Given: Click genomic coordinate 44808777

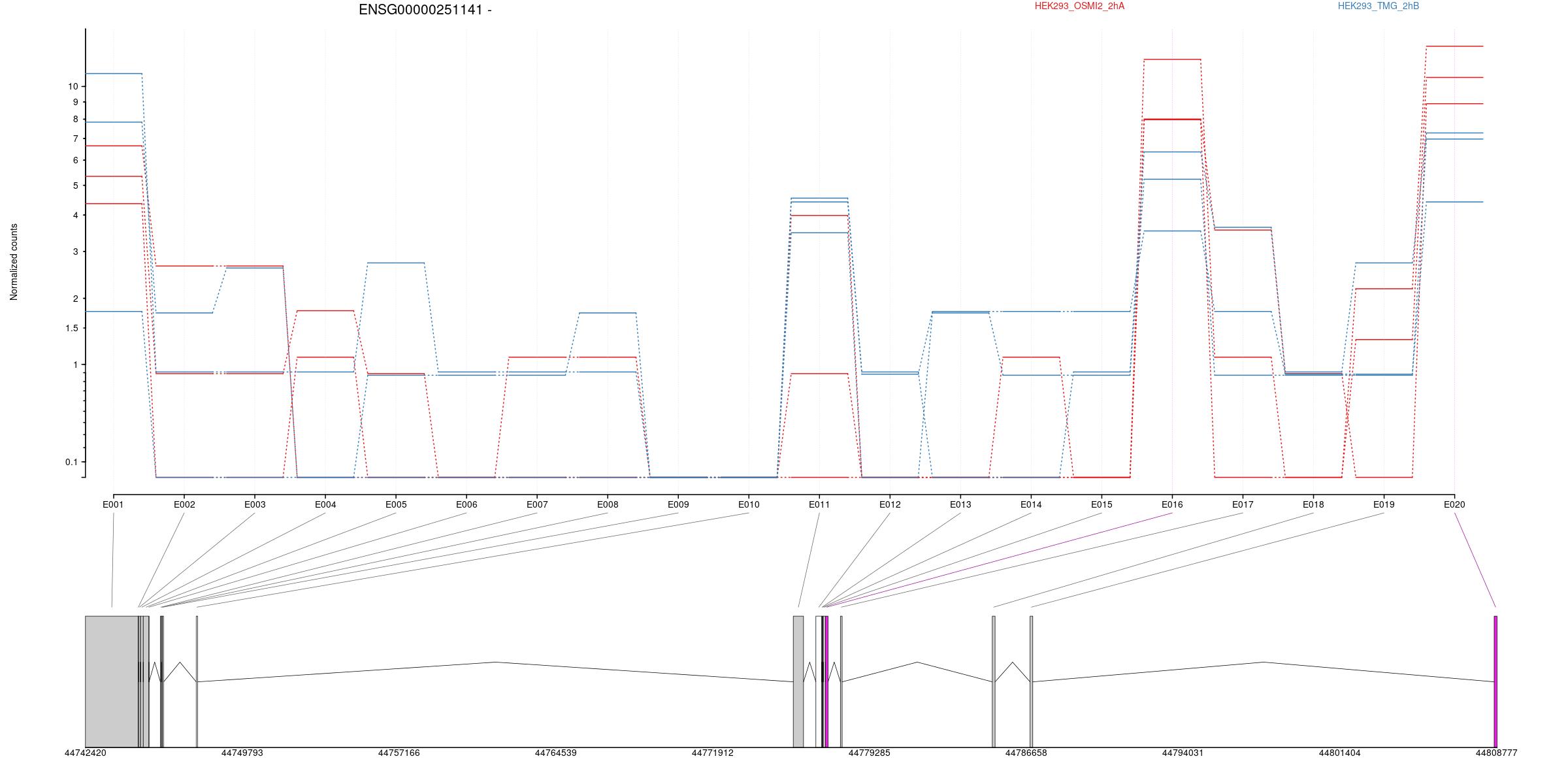Looking at the screenshot, I should click(1496, 753).
